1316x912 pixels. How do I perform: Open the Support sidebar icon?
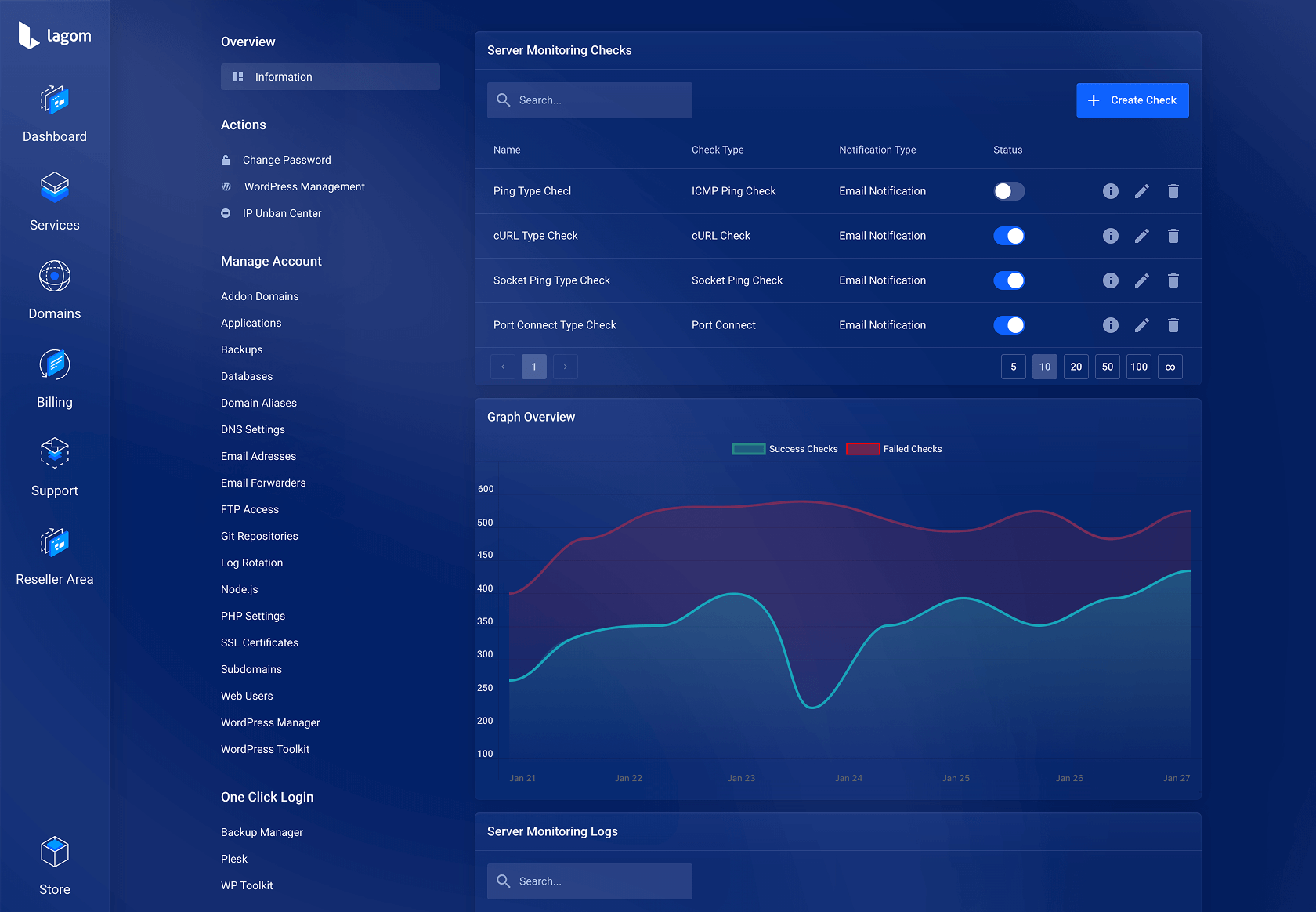coord(55,453)
